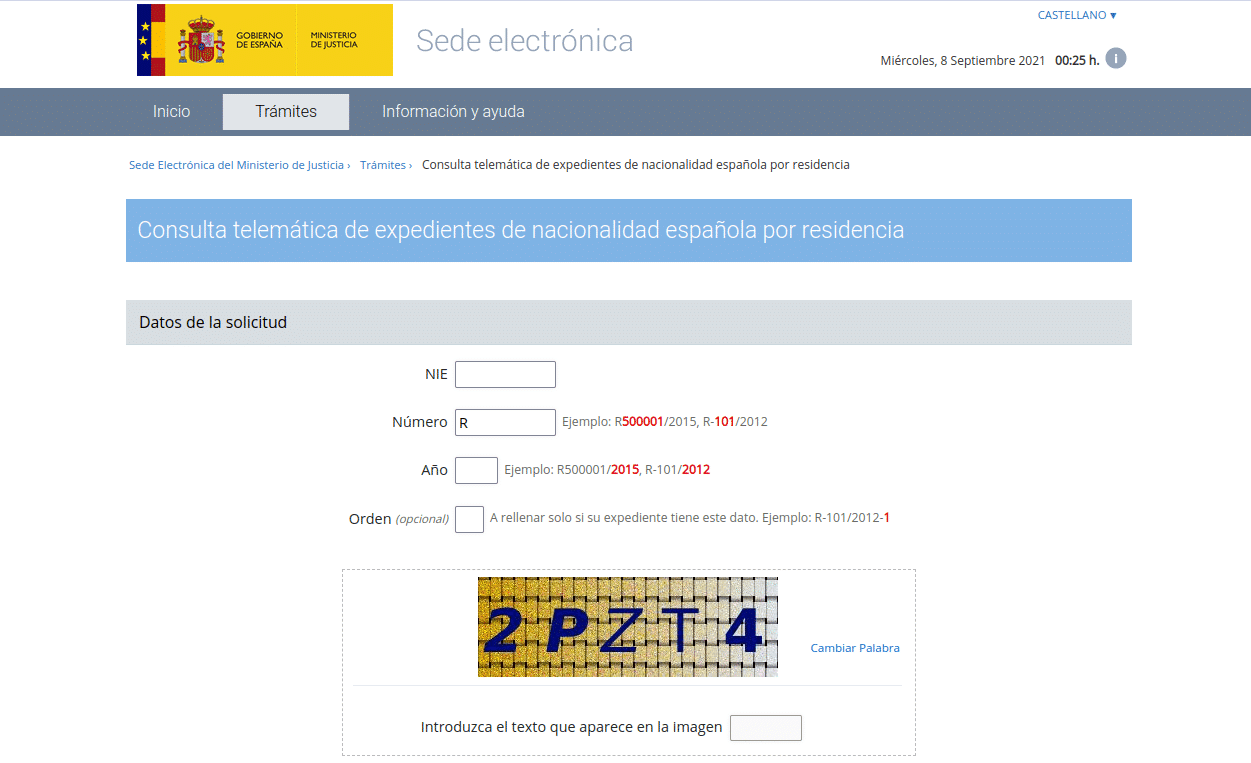This screenshot has width=1251, height=763.
Task: Click the optional Orden input box
Action: point(469,519)
